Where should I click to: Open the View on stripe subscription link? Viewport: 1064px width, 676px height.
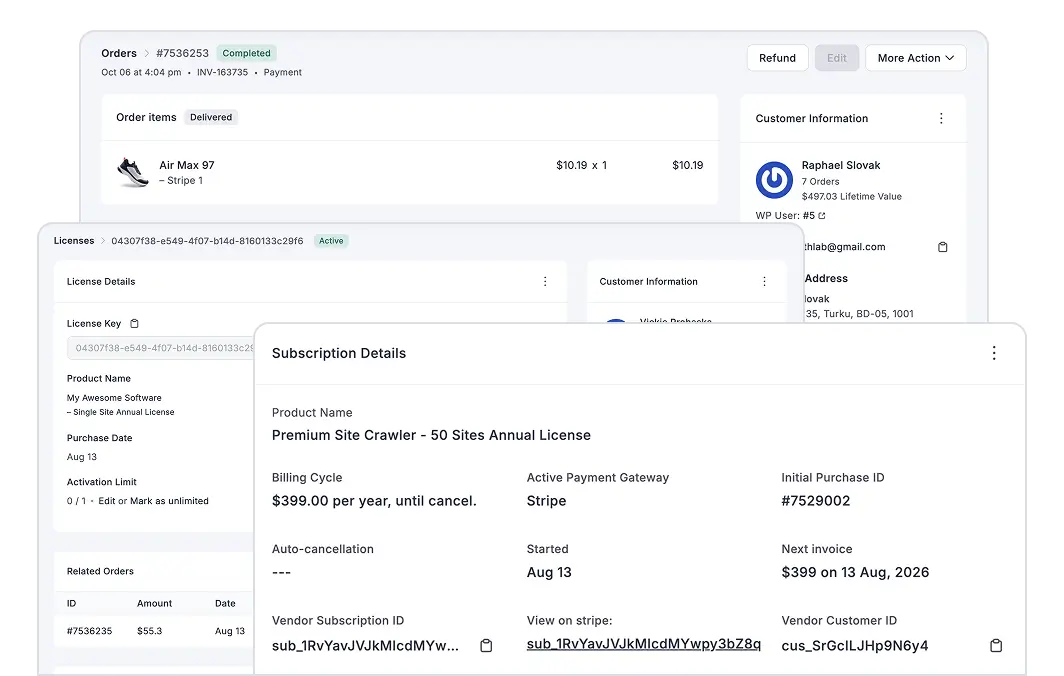pyautogui.click(x=644, y=645)
